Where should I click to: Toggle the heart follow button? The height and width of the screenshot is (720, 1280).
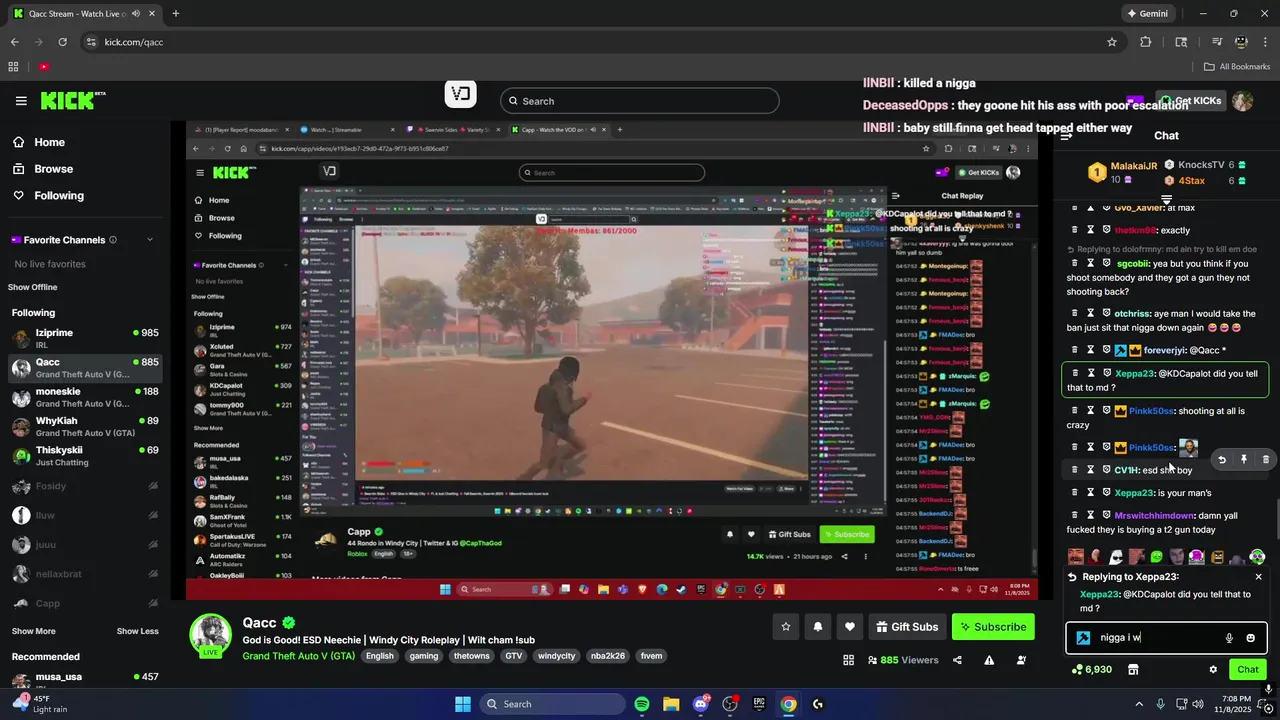[850, 627]
